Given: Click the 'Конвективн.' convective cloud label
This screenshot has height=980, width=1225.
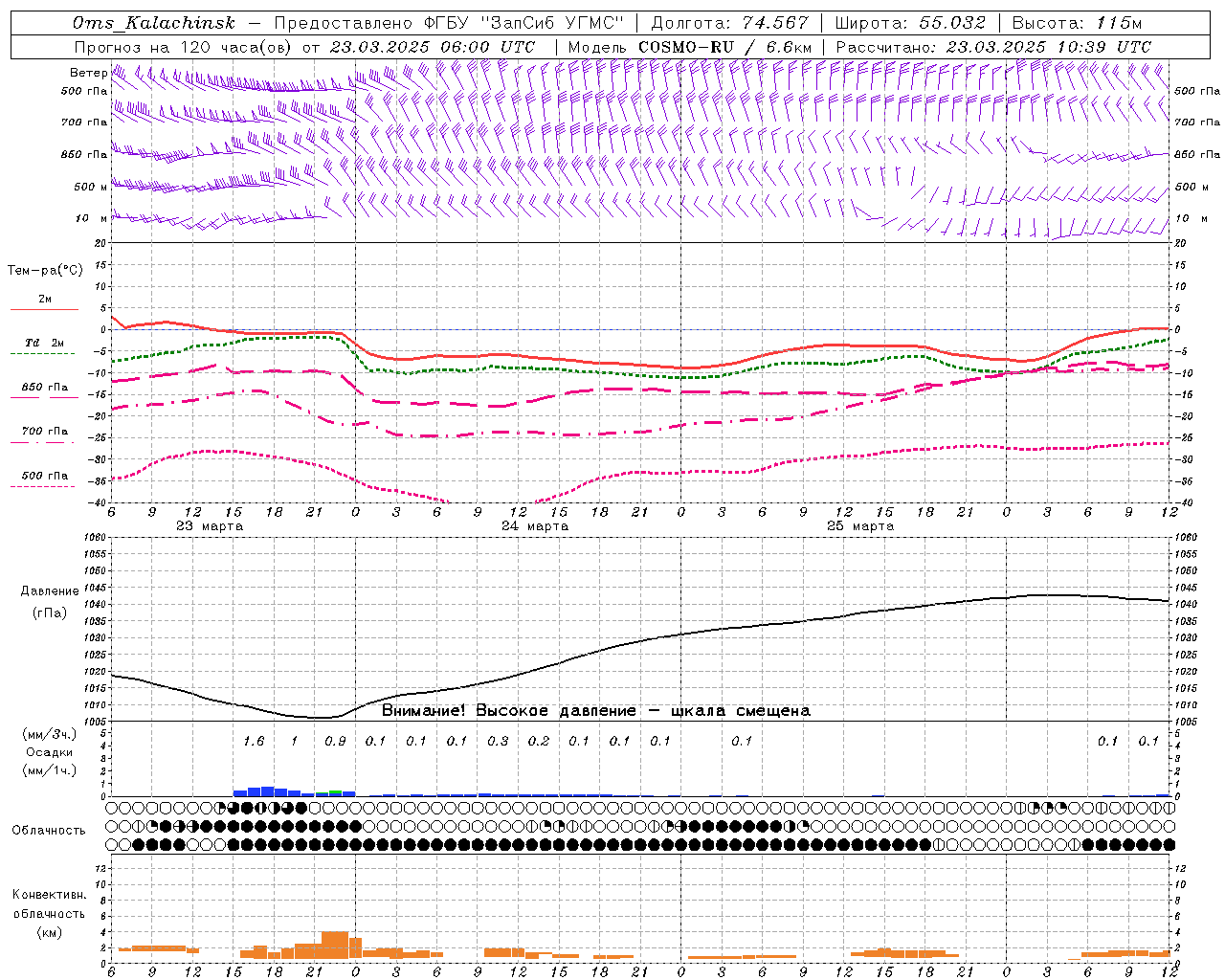Looking at the screenshot, I should tap(49, 895).
